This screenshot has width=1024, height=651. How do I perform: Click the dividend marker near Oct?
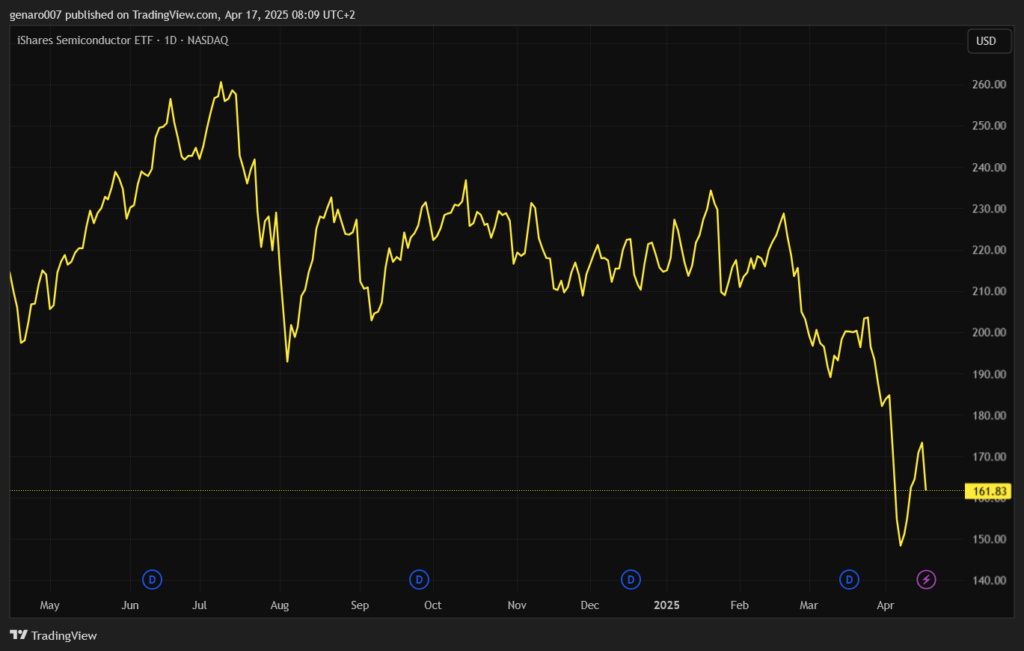point(420,579)
